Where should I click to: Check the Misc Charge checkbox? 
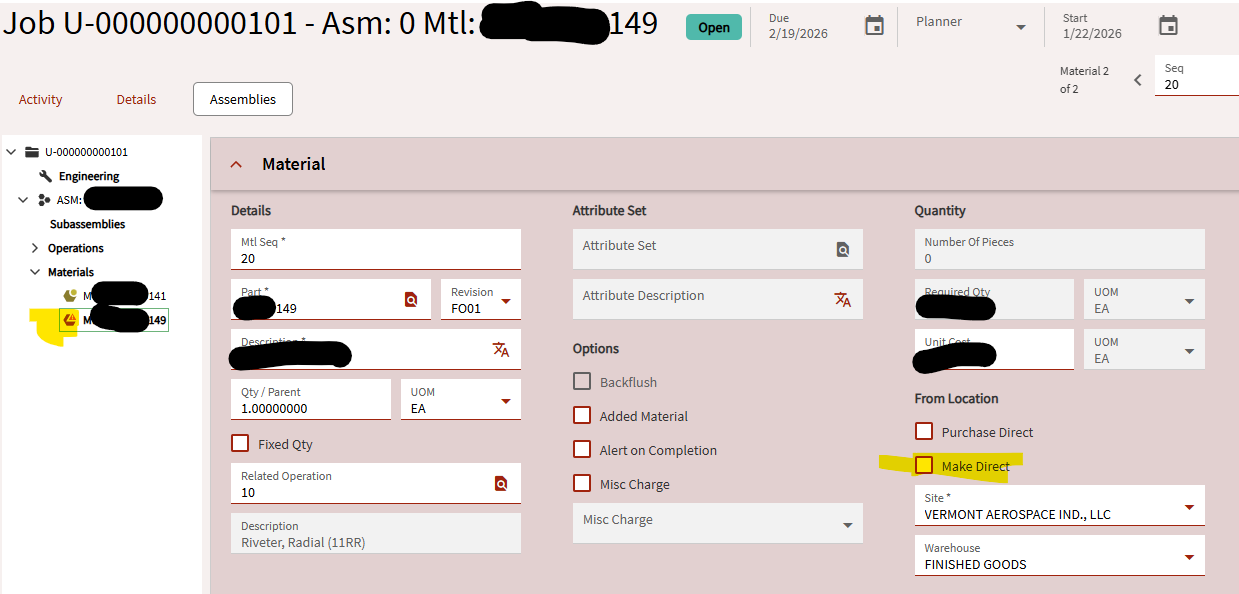pos(582,483)
